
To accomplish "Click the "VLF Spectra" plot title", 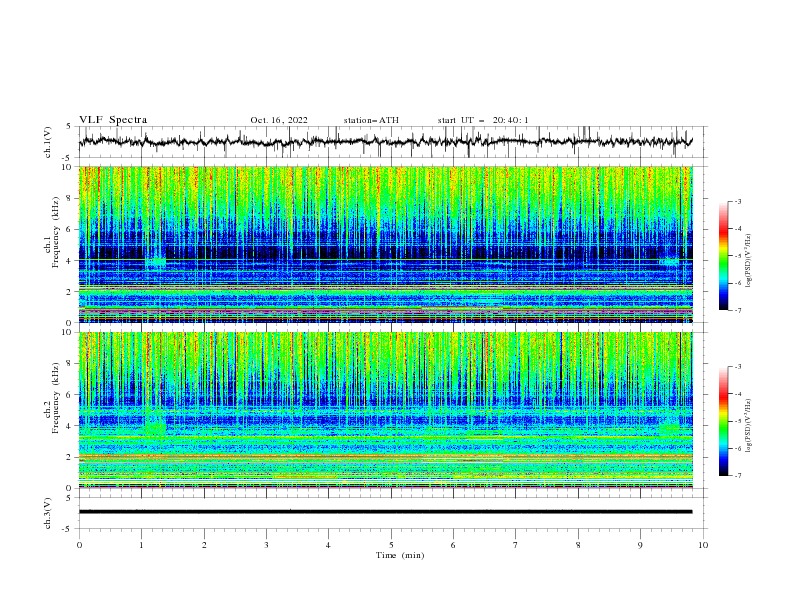I will (x=113, y=120).
